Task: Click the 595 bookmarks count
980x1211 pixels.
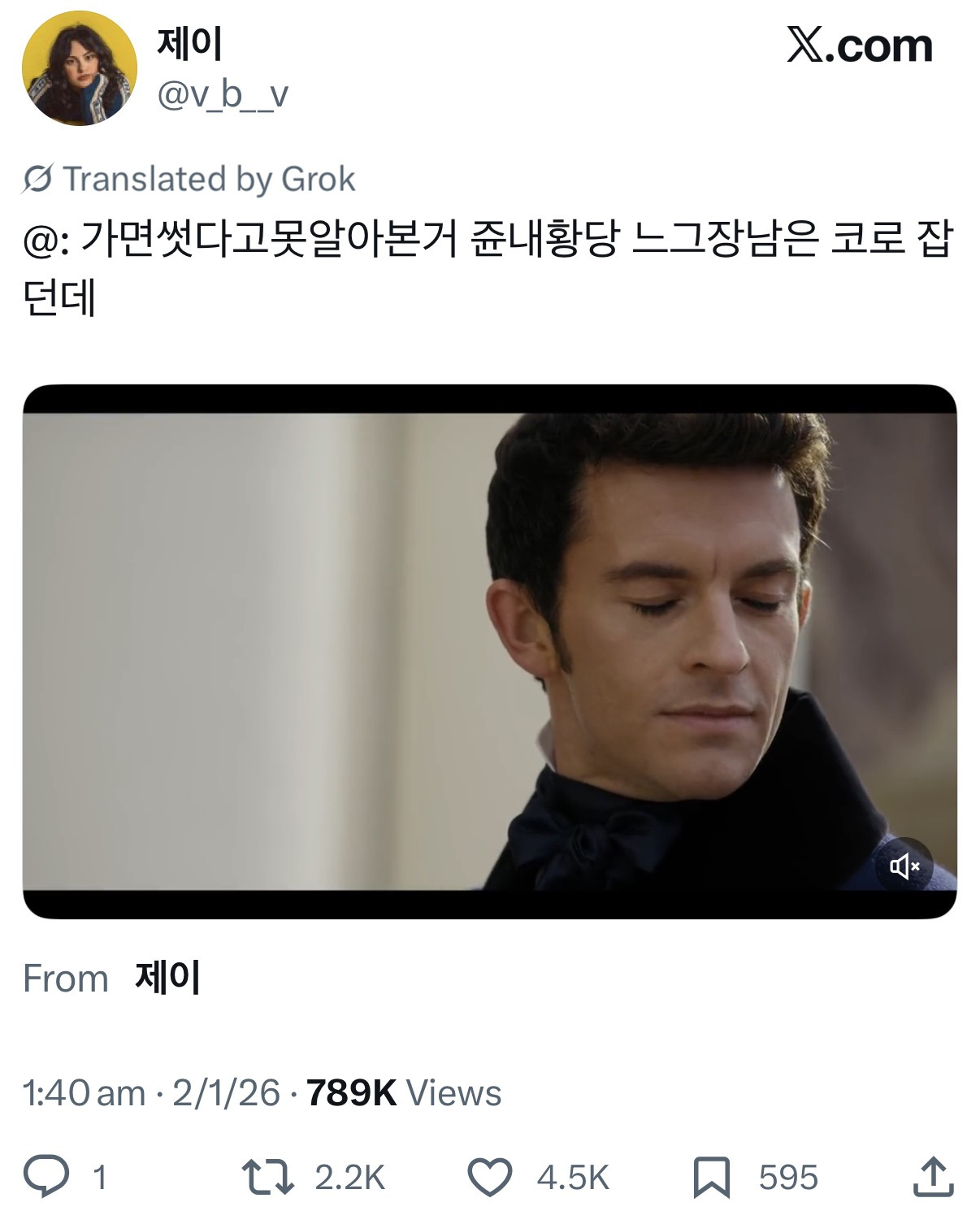Action: pos(788,1178)
